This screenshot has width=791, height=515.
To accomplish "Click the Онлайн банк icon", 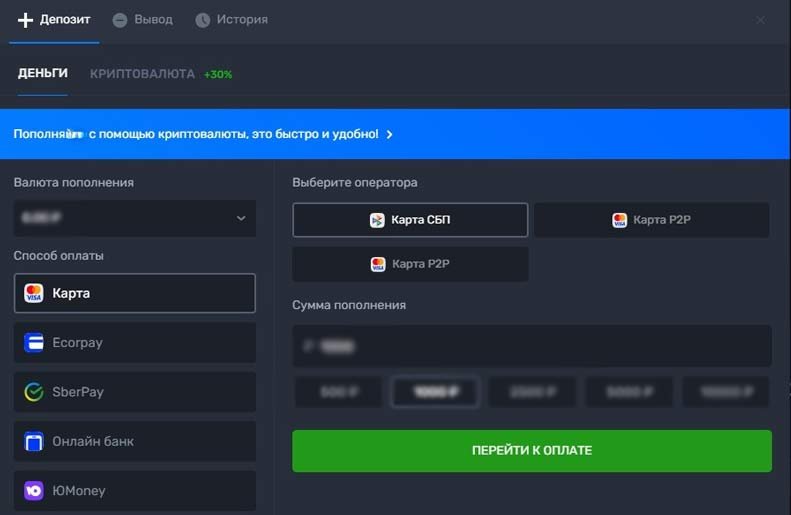I will click(34, 441).
